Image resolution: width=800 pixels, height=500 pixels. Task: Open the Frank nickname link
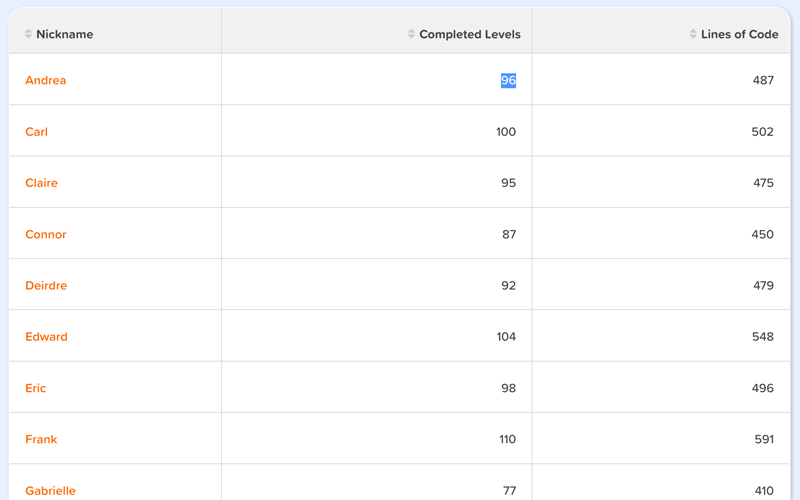point(41,439)
